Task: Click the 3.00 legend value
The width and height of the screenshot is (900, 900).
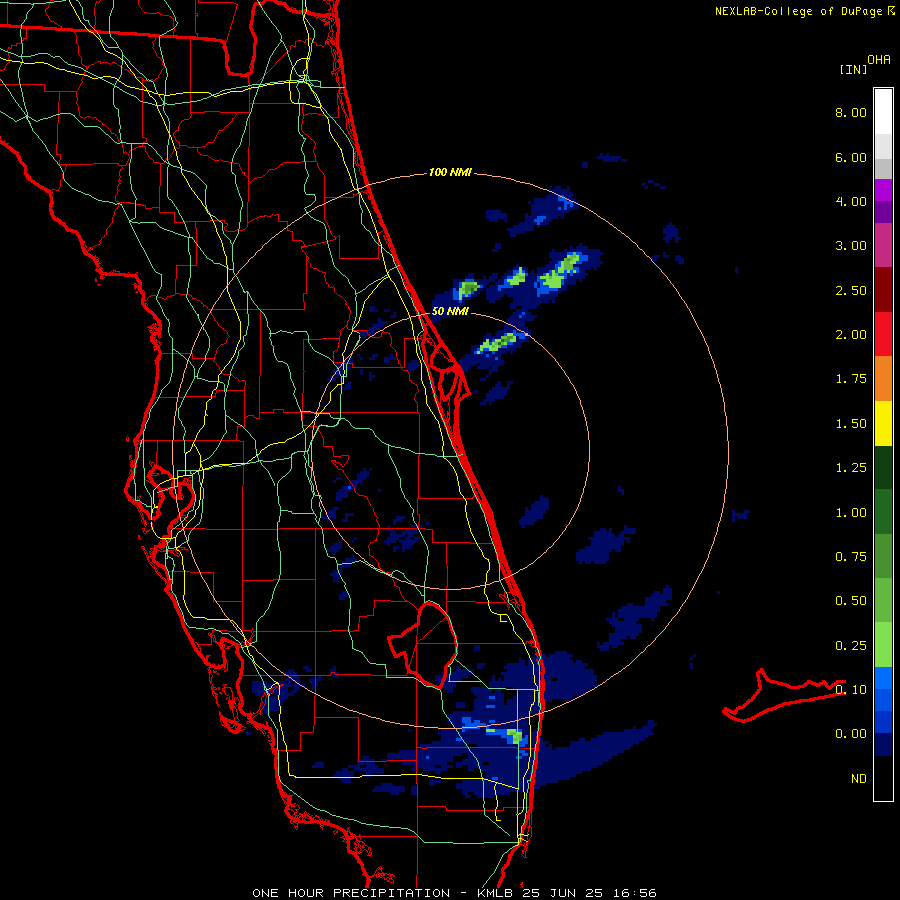Action: 851,246
